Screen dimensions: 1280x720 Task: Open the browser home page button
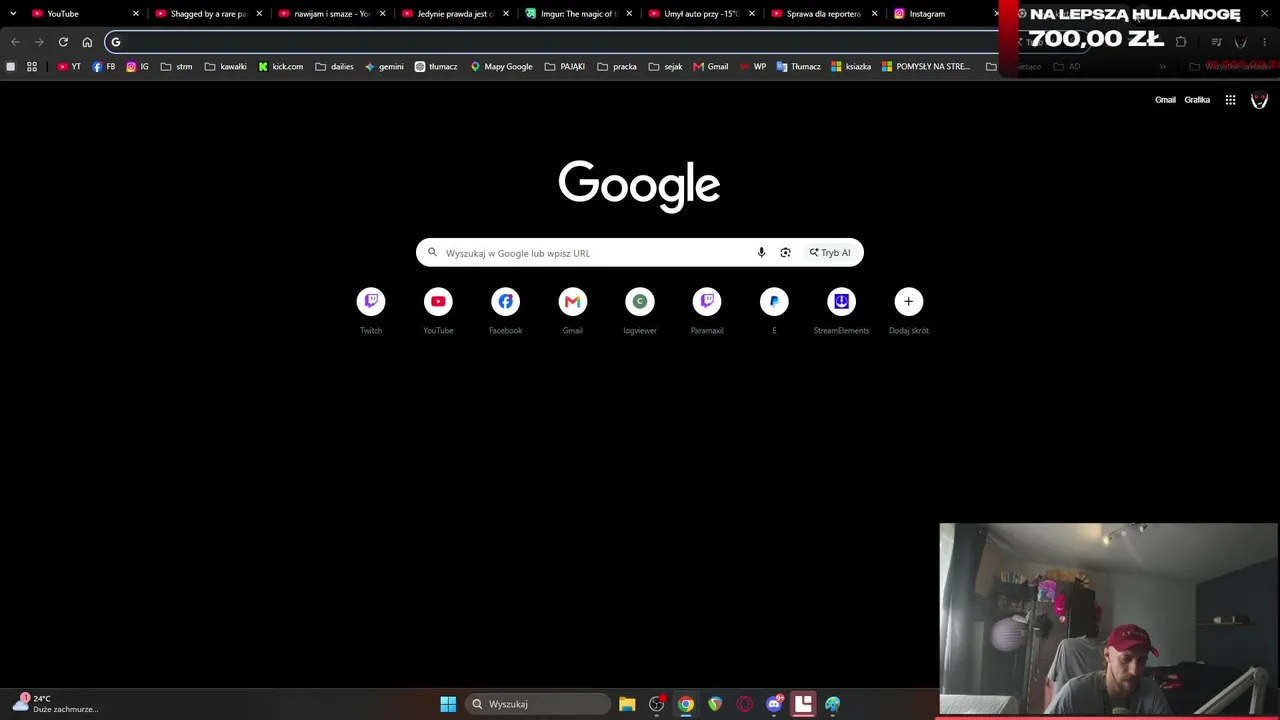[x=87, y=42]
